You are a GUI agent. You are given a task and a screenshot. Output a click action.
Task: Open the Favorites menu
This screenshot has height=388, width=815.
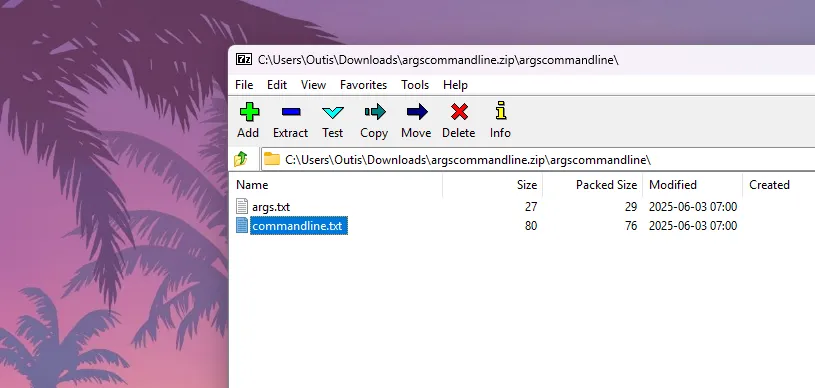363,85
